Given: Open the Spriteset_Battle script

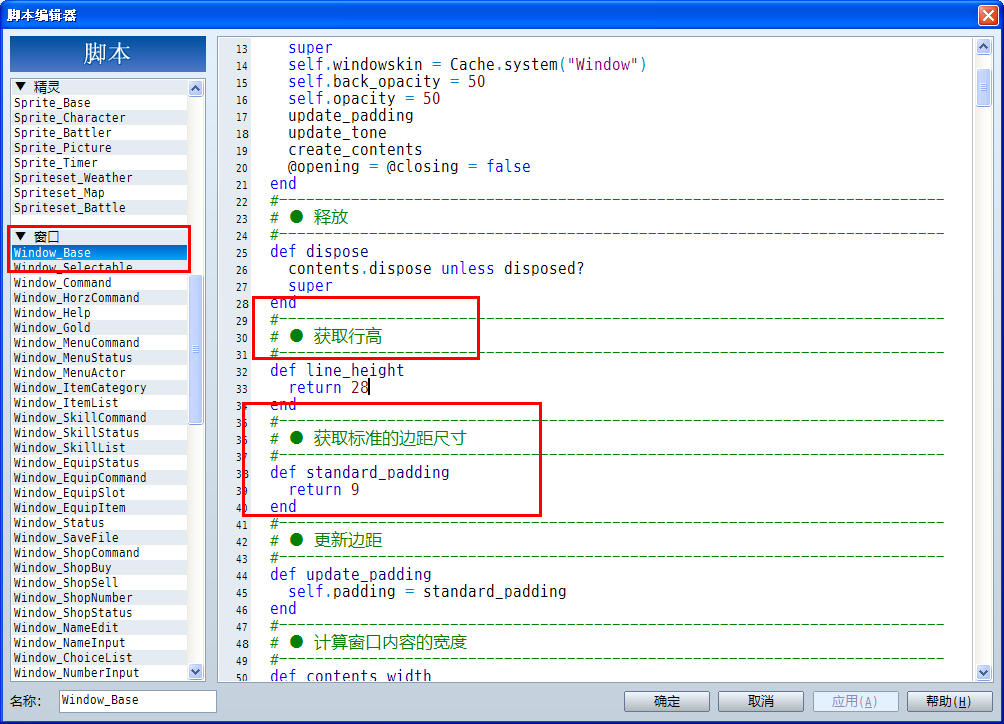Looking at the screenshot, I should tap(100, 208).
